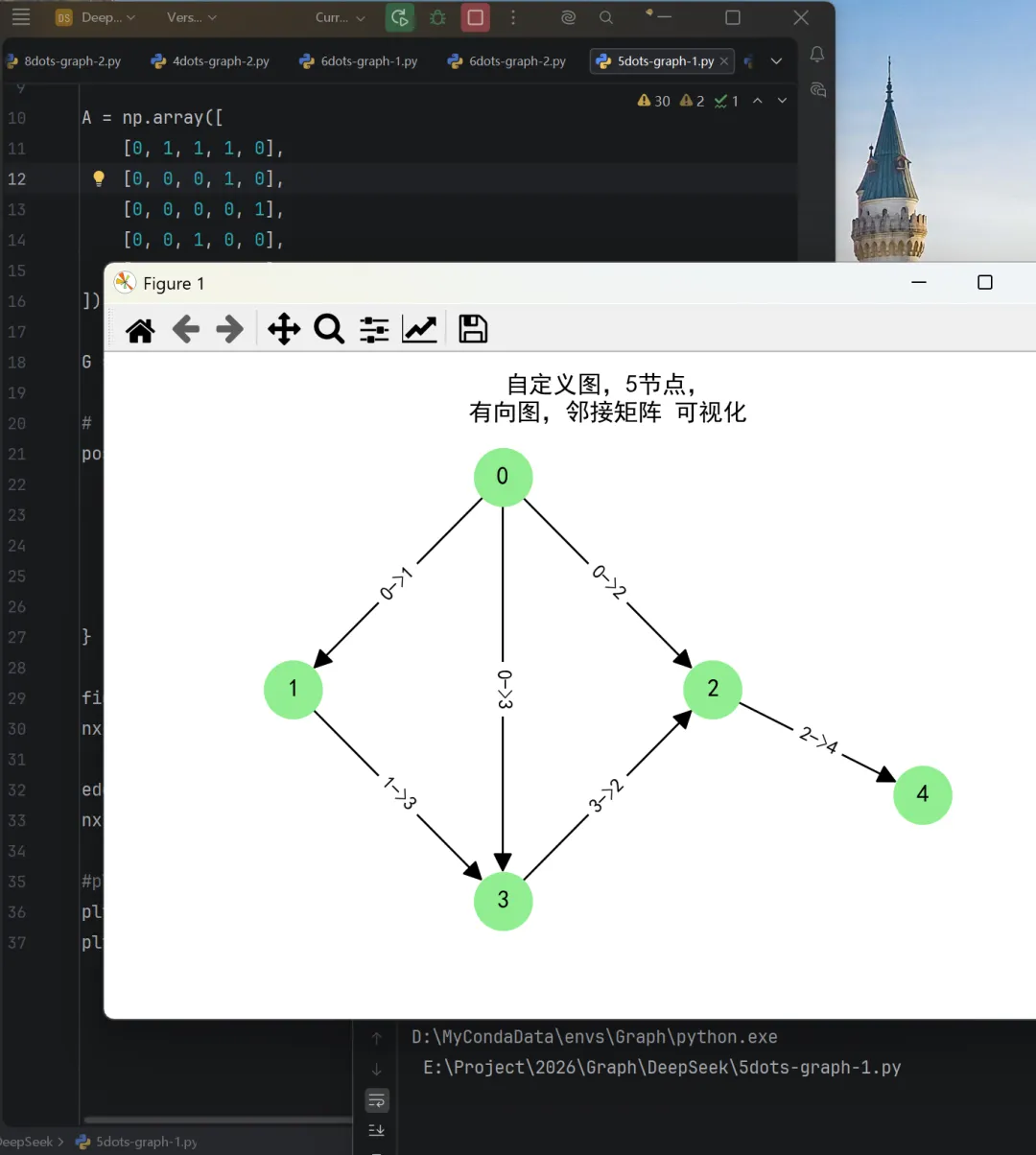Image resolution: width=1036 pixels, height=1155 pixels.
Task: Open the Notifications bell icon
Action: (817, 55)
